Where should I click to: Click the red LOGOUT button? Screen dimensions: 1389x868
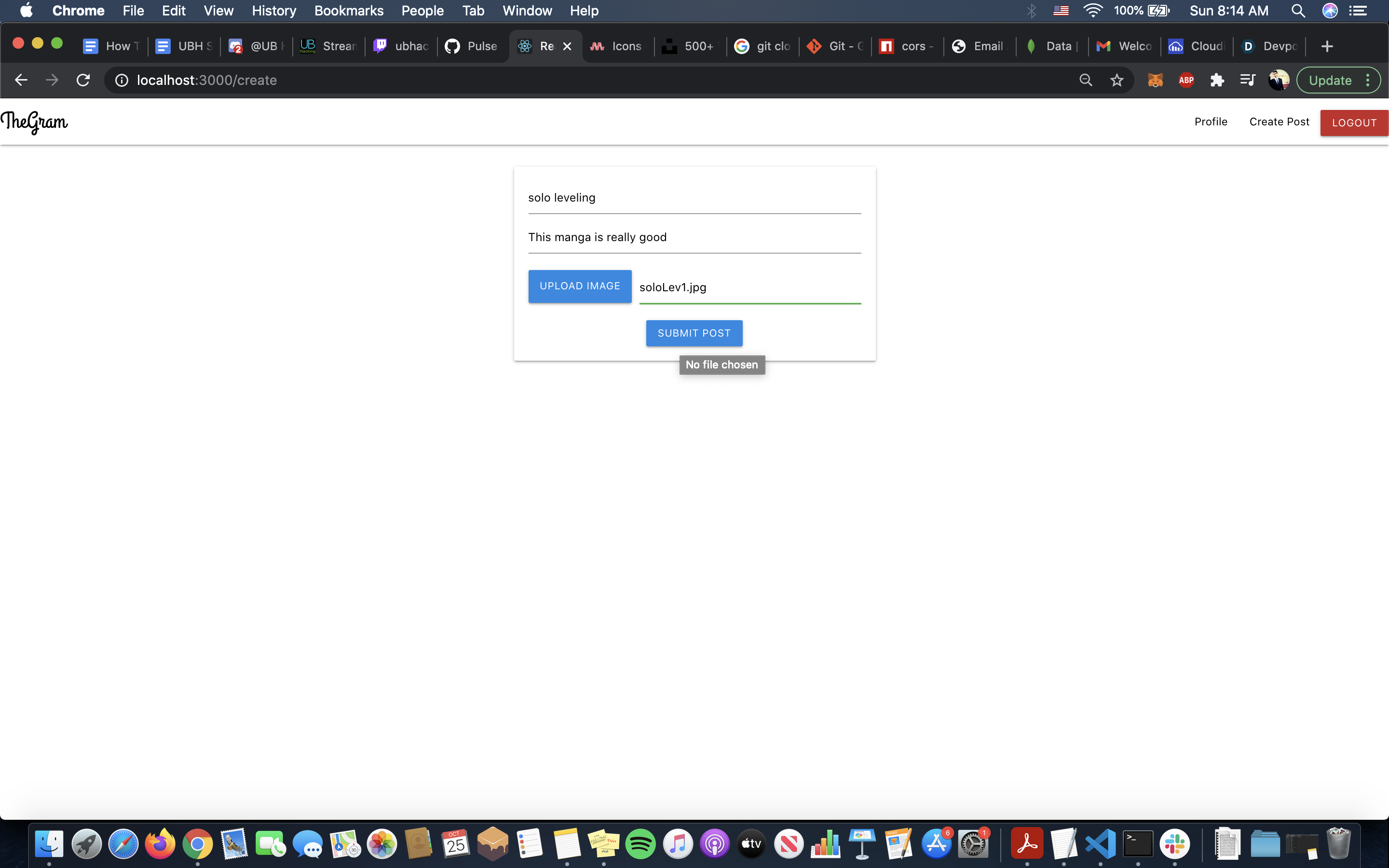(1353, 123)
